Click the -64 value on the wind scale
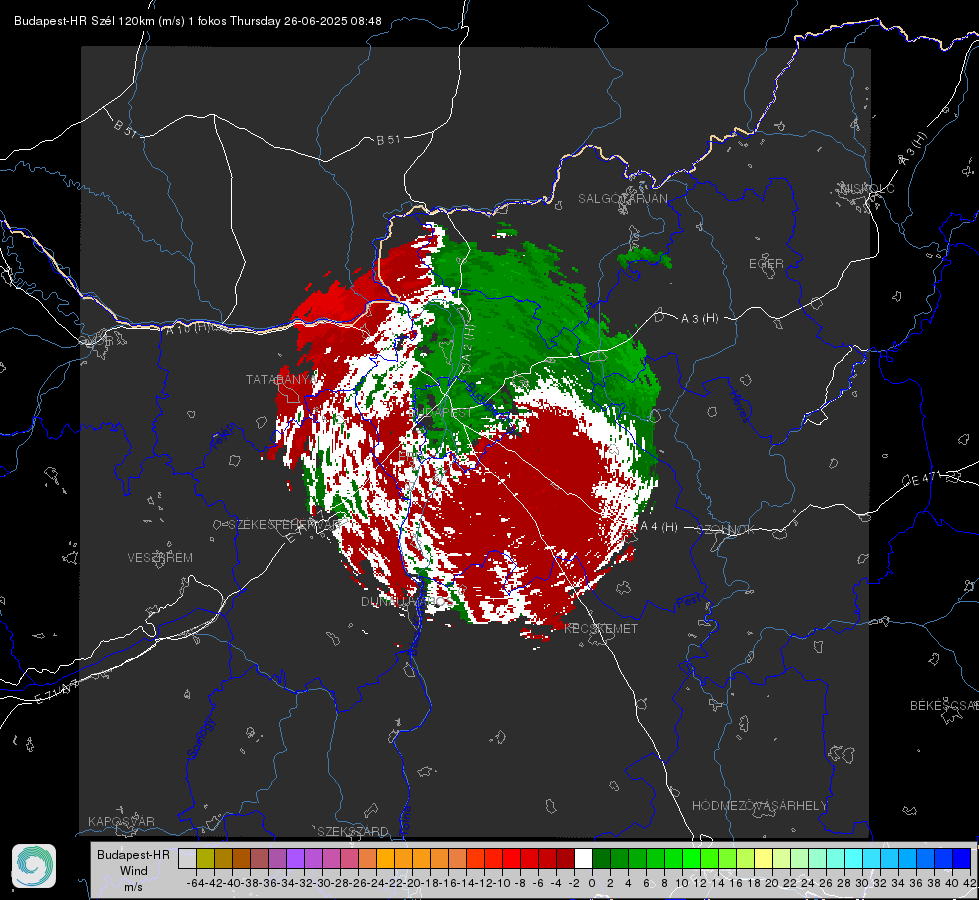 tap(195, 883)
